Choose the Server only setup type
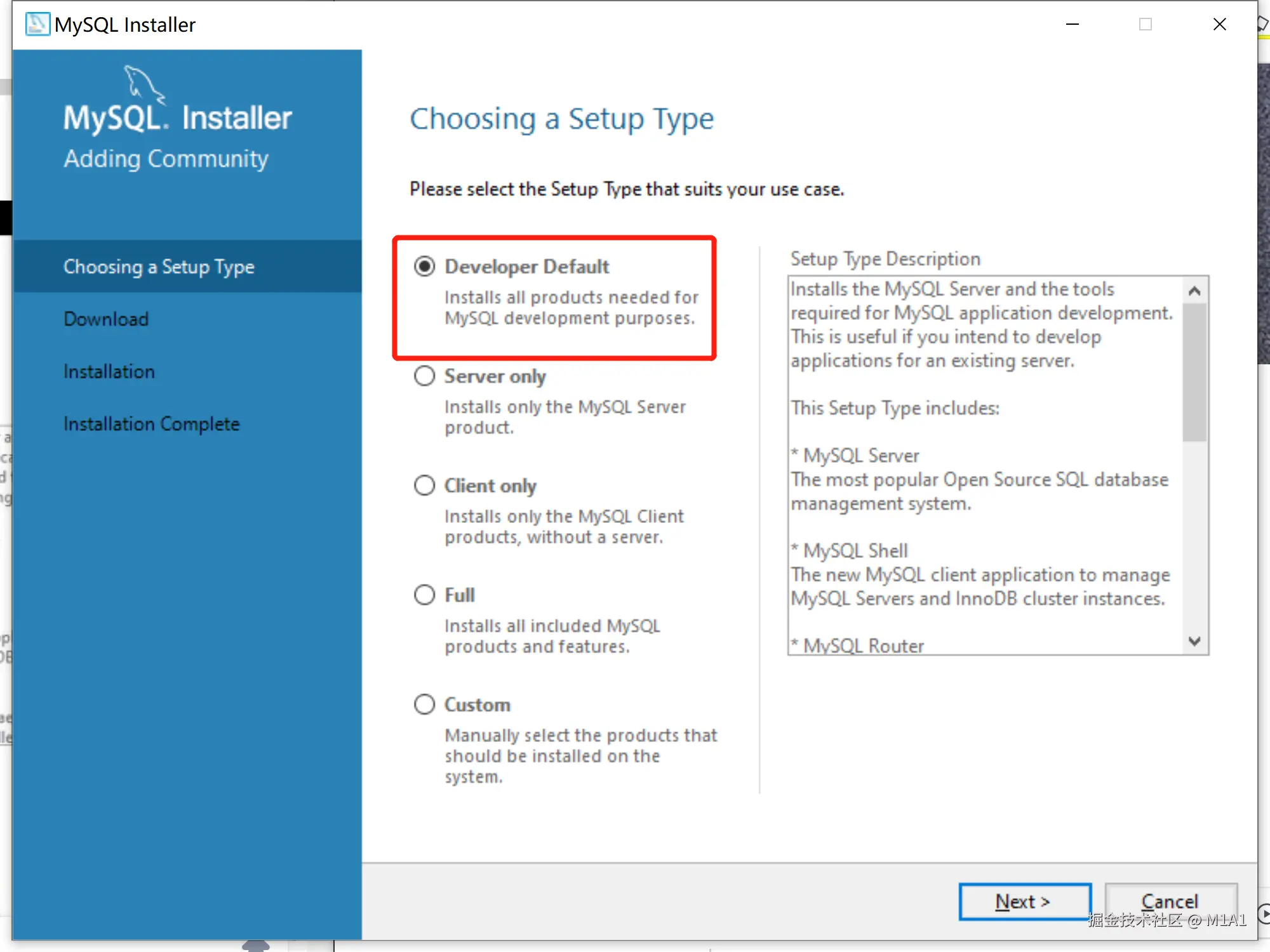This screenshot has width=1270, height=952. (x=425, y=376)
